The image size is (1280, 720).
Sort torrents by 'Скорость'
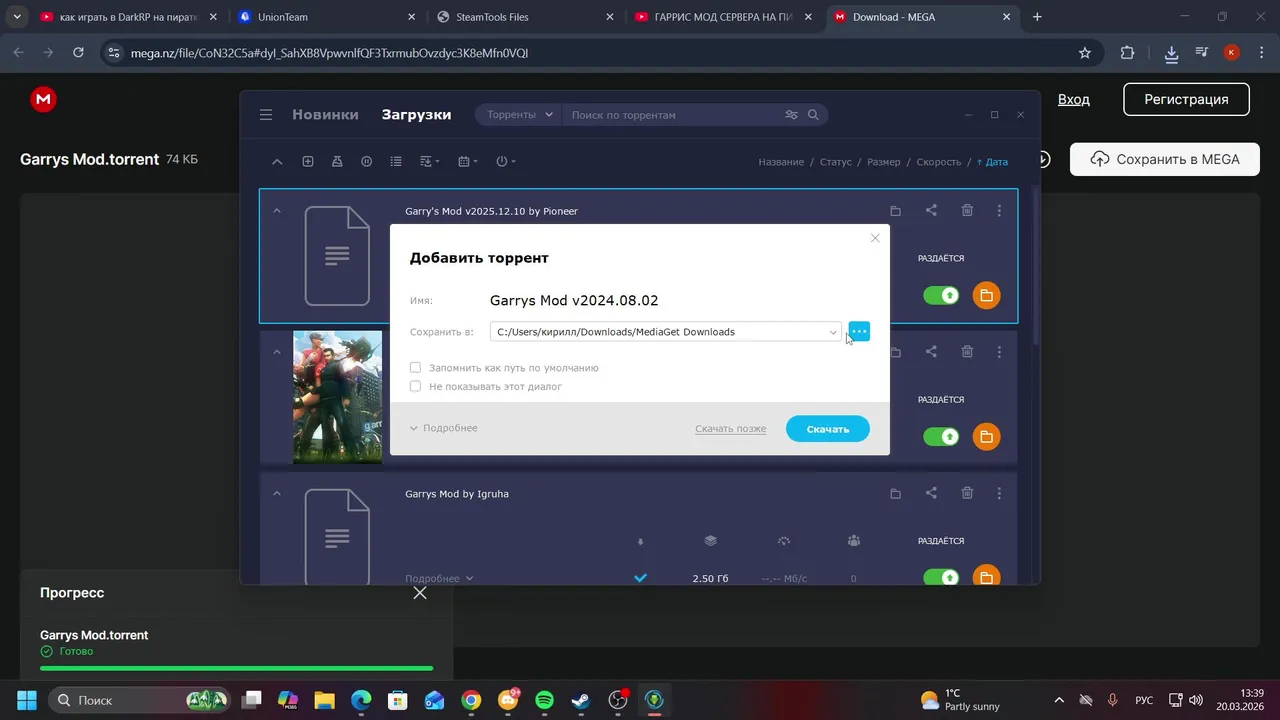click(939, 162)
